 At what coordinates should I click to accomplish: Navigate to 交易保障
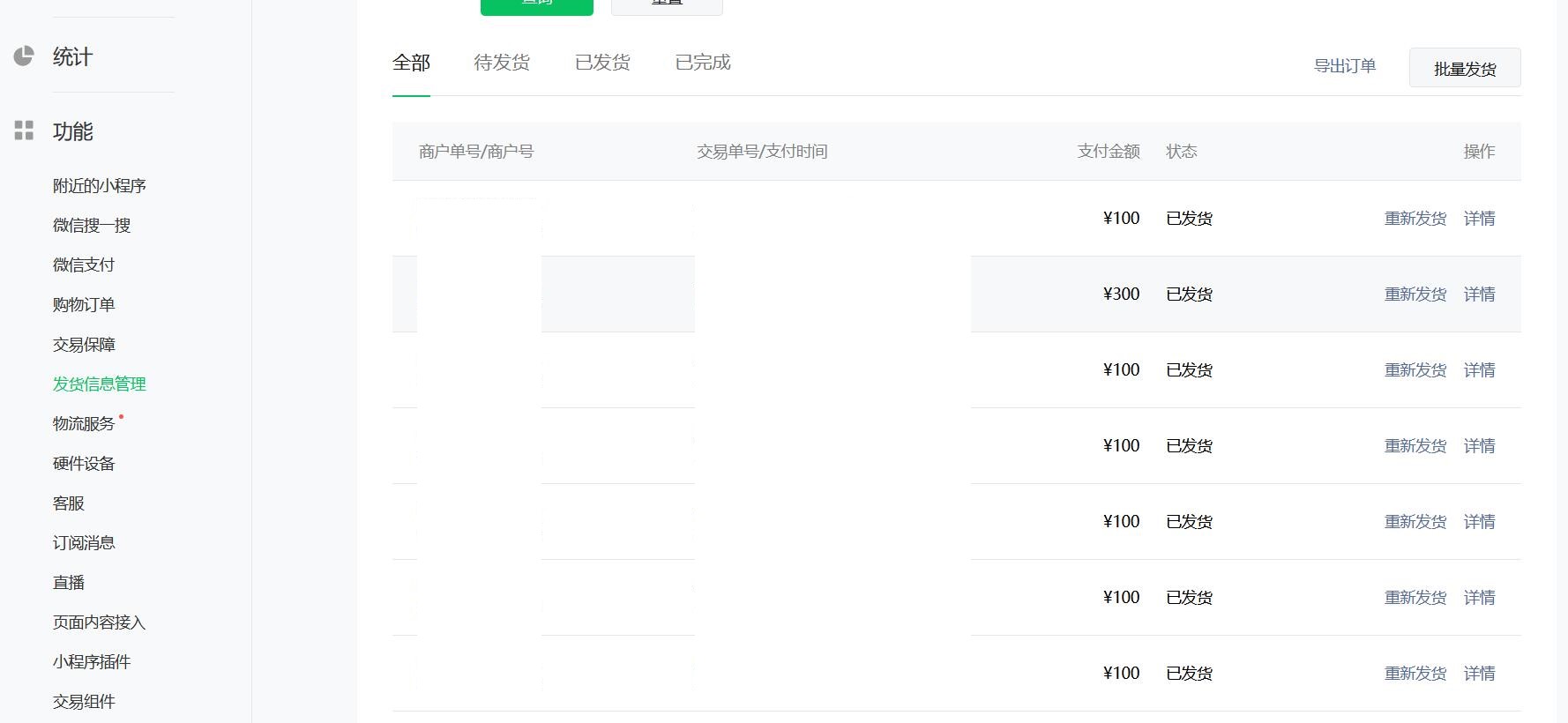(84, 345)
